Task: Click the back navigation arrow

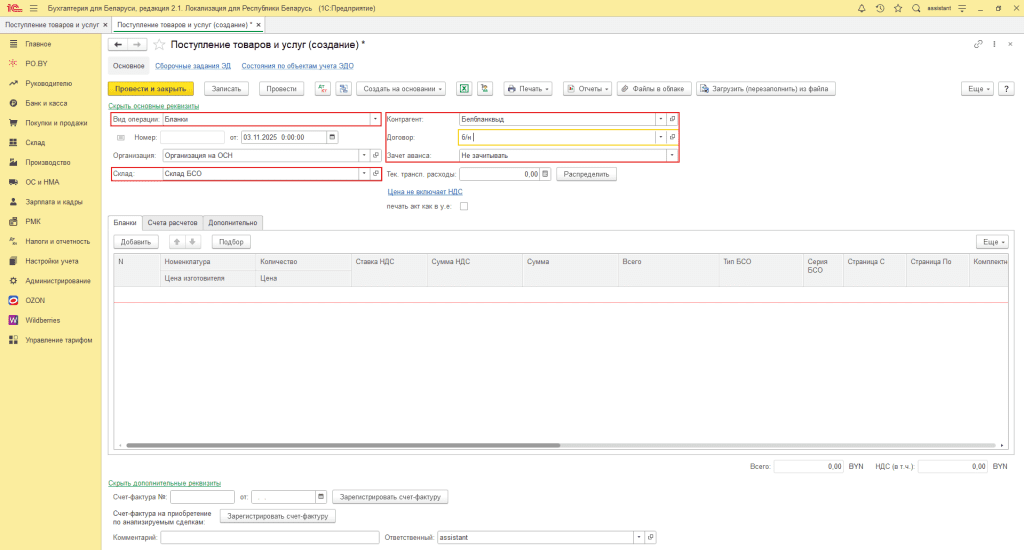Action: [118, 45]
